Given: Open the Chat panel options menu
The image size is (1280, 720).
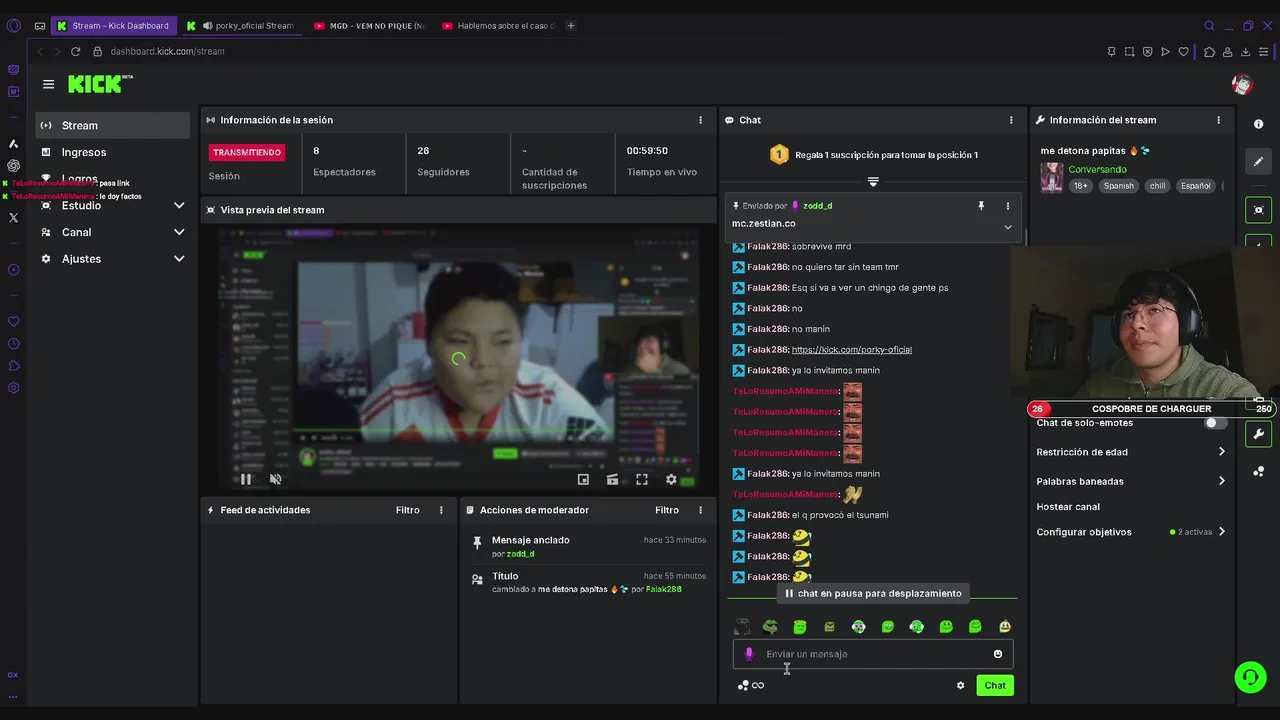Looking at the screenshot, I should click(x=1011, y=120).
